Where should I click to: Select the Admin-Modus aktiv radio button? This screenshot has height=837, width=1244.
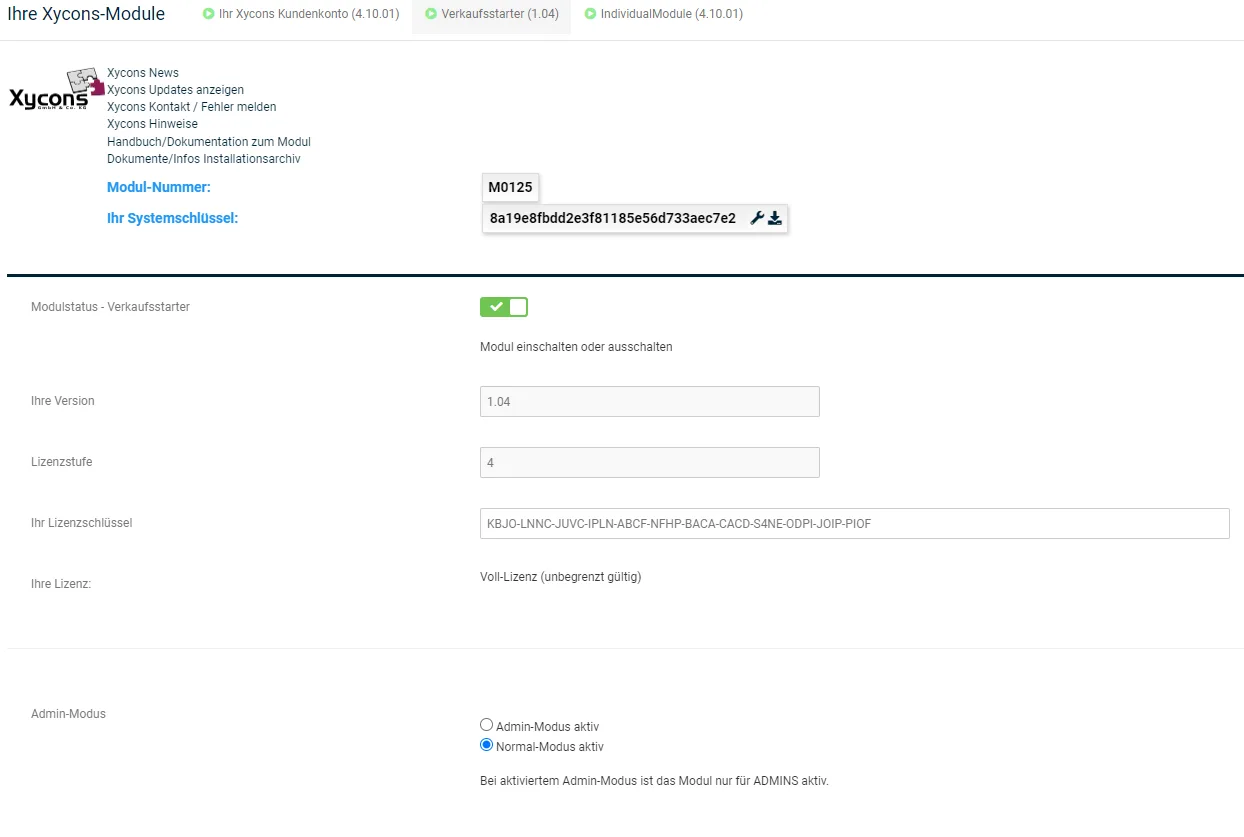[487, 725]
